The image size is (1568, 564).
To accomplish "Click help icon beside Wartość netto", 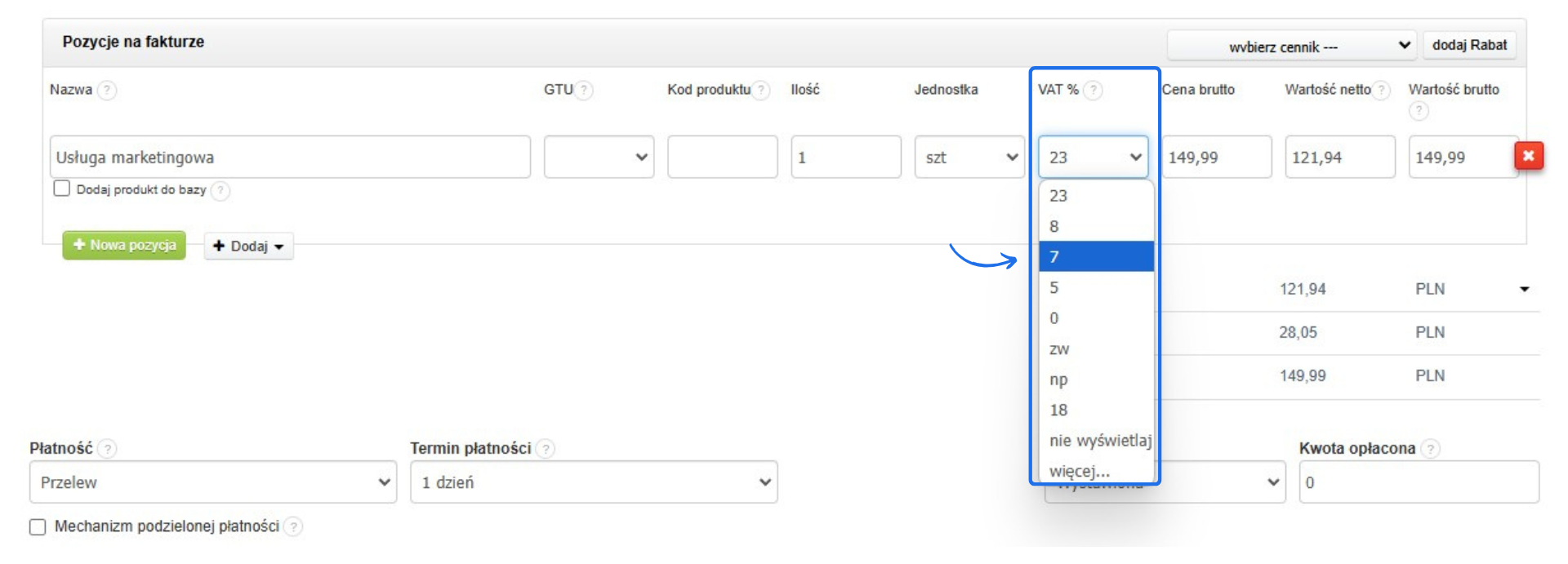I will (1381, 90).
